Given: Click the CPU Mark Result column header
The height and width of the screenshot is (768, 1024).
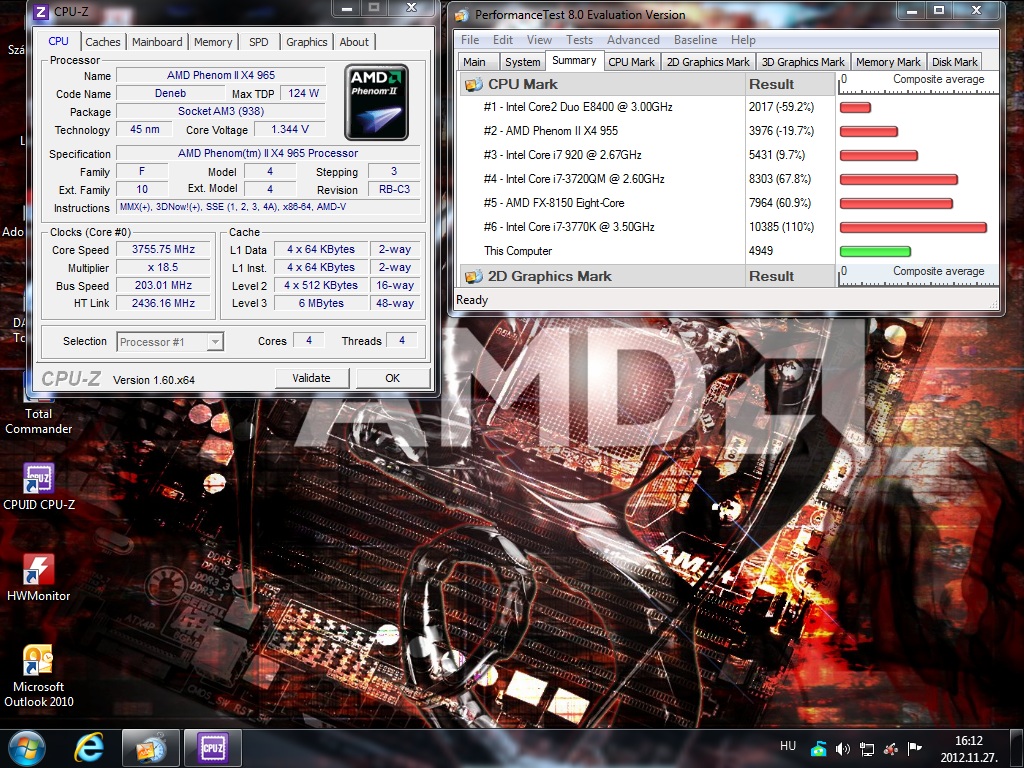Looking at the screenshot, I should point(790,84).
